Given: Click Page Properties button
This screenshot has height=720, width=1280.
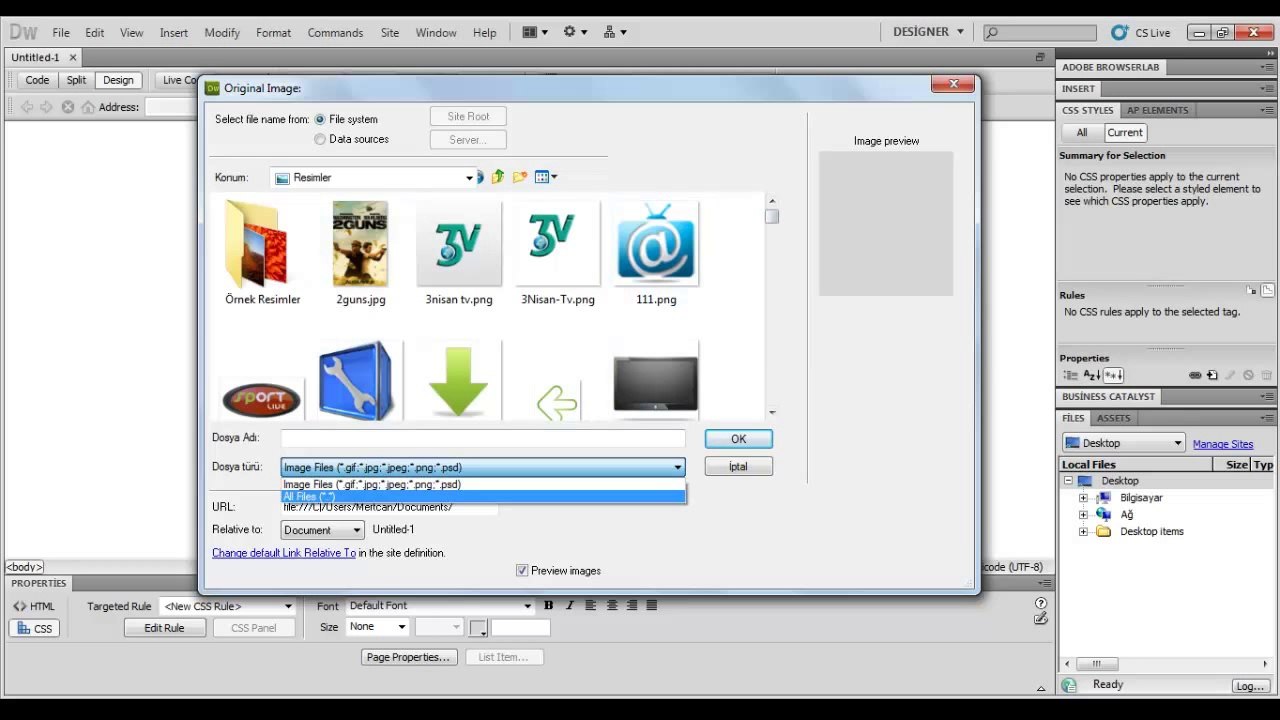Looking at the screenshot, I should (x=408, y=657).
